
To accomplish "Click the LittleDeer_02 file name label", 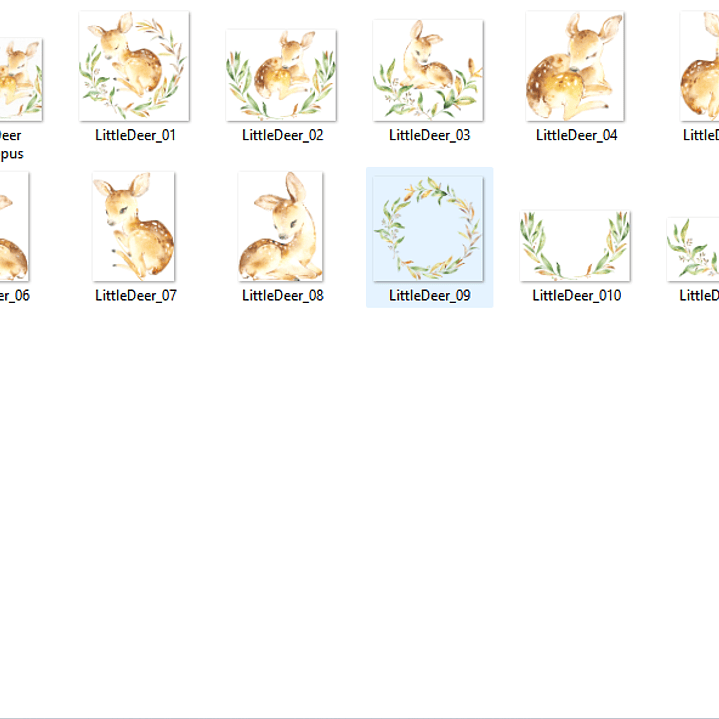I will (x=282, y=135).
